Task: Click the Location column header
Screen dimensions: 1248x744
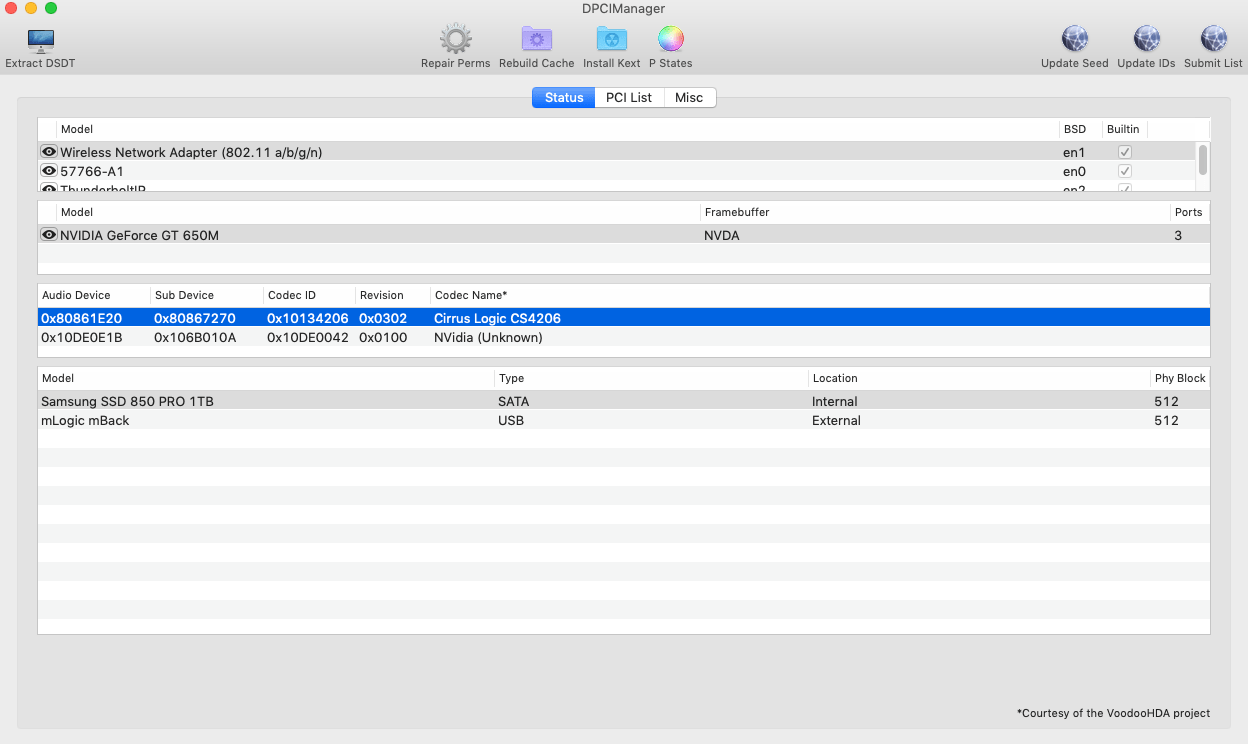Action: point(979,378)
